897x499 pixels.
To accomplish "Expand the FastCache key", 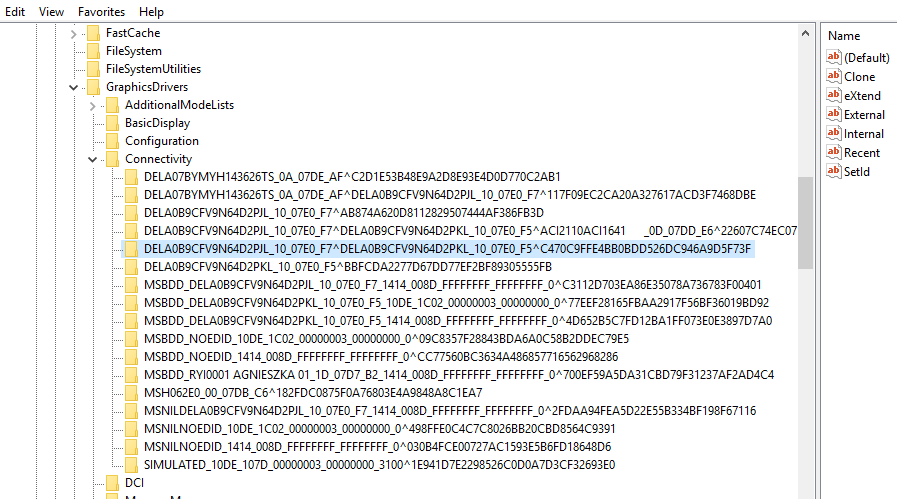I will pos(73,34).
